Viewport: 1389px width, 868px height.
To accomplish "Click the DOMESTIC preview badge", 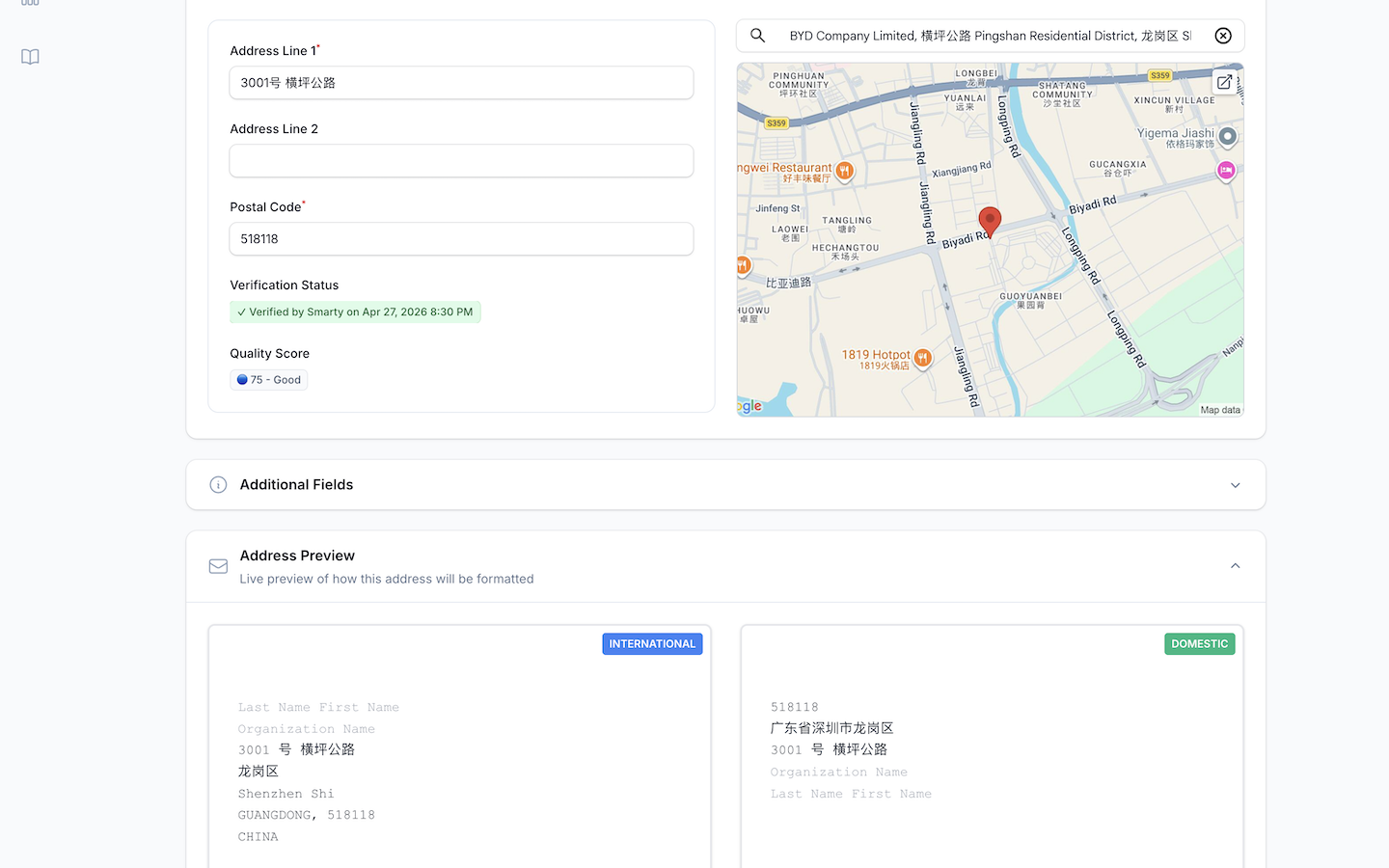I will coord(1200,644).
